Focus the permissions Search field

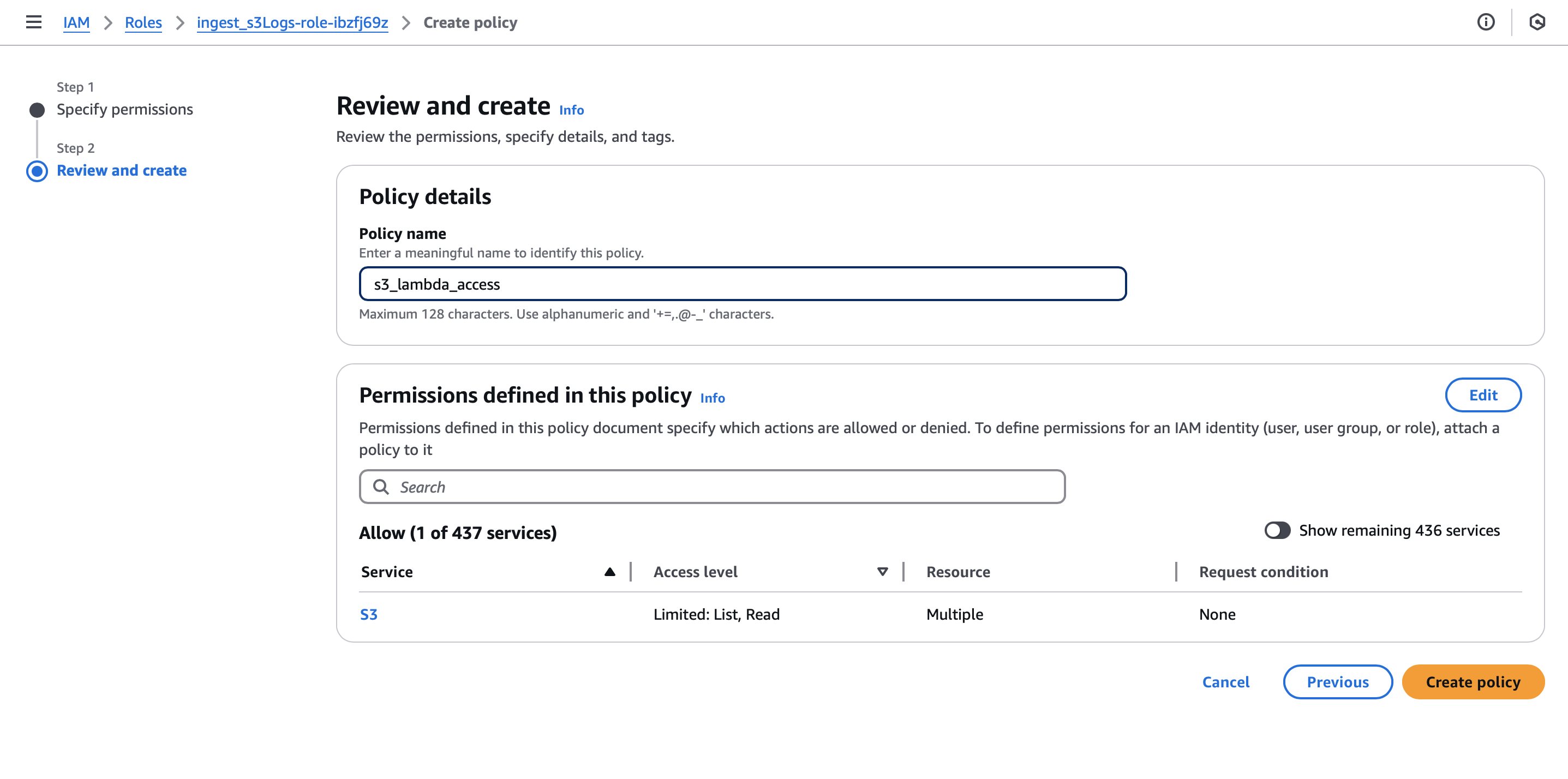coord(711,486)
